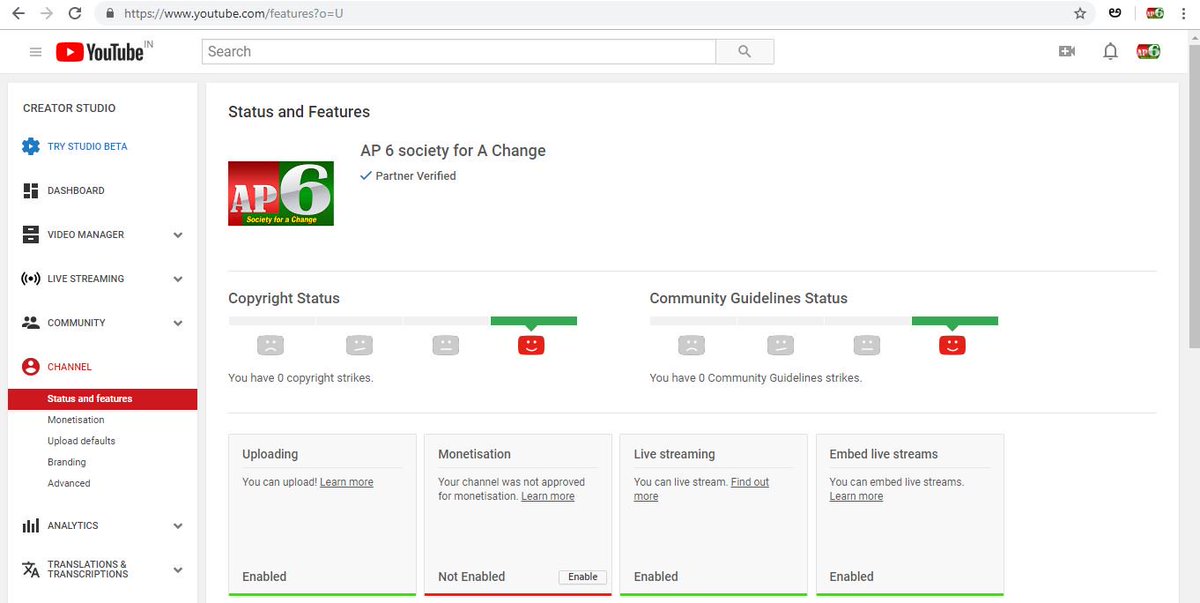Go back with the browser back arrow
Image resolution: width=1200 pixels, height=603 pixels.
pyautogui.click(x=17, y=14)
